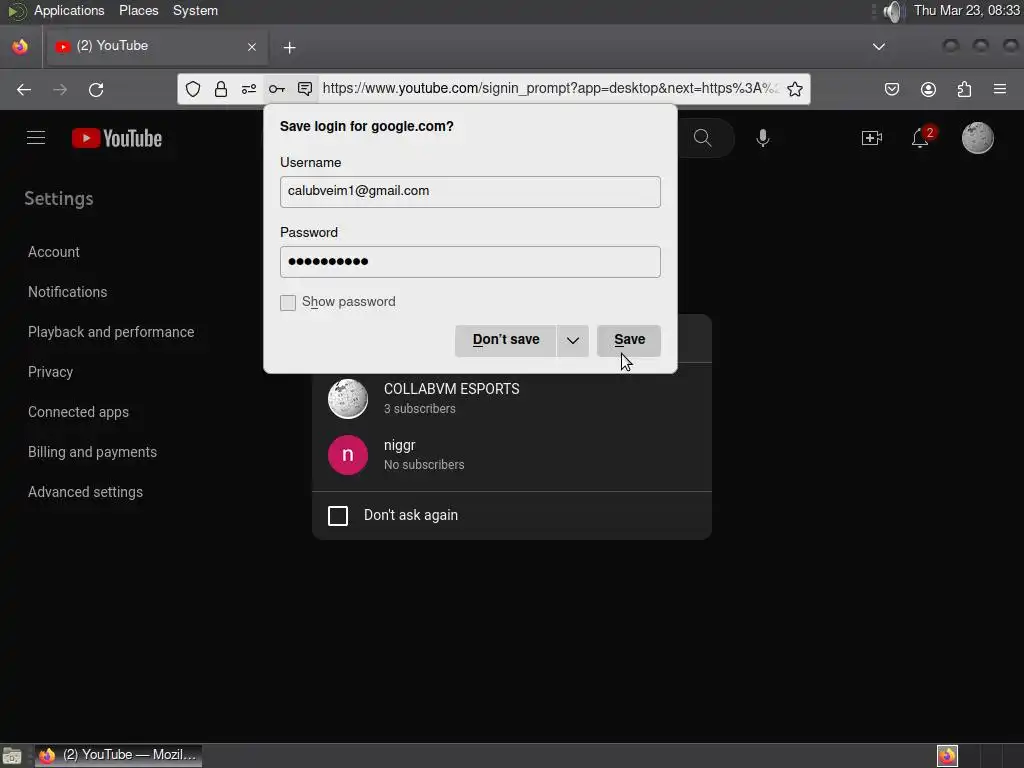Open the Places menu
Image resolution: width=1024 pixels, height=768 pixels.
(138, 11)
